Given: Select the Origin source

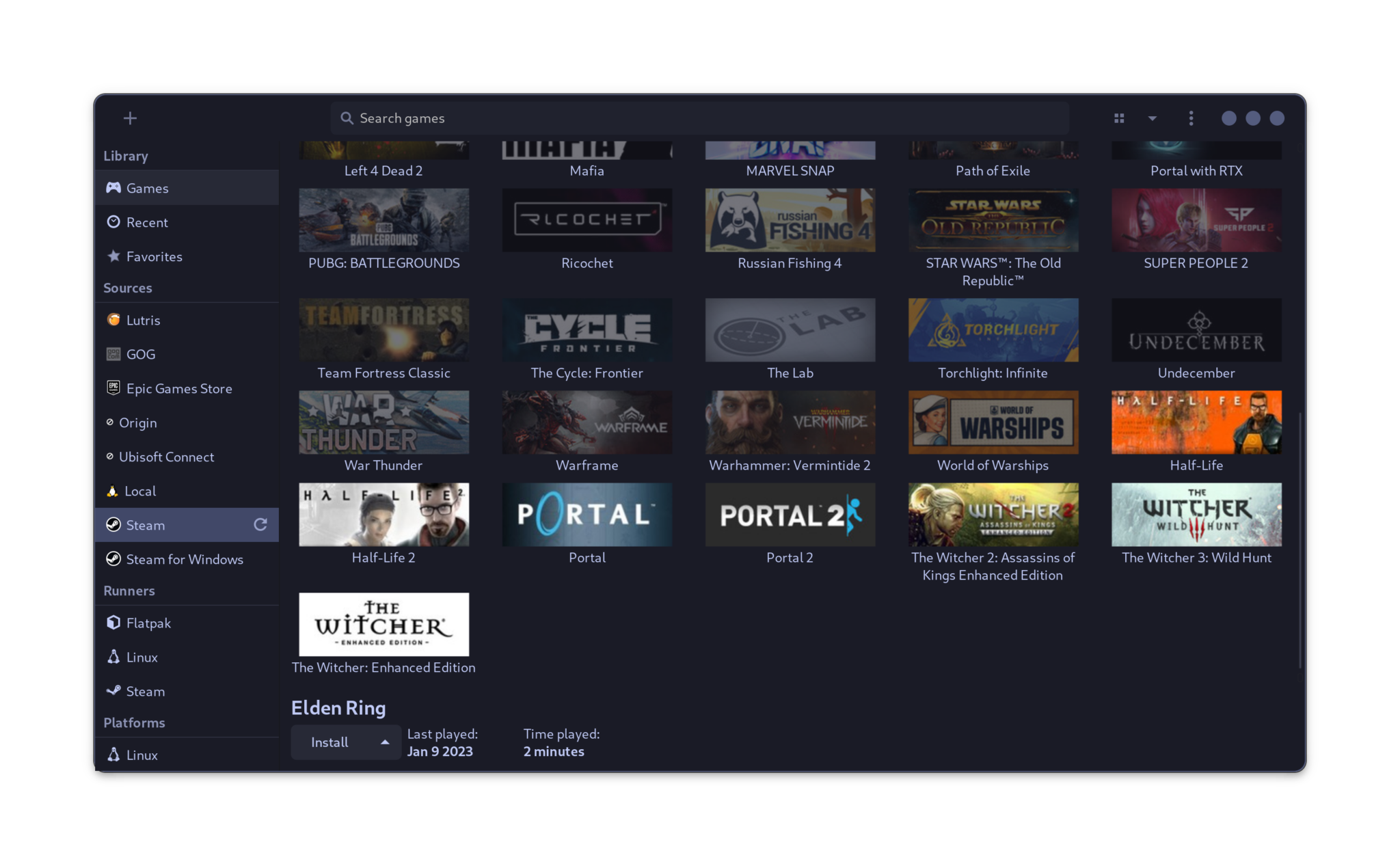Looking at the screenshot, I should click(187, 422).
